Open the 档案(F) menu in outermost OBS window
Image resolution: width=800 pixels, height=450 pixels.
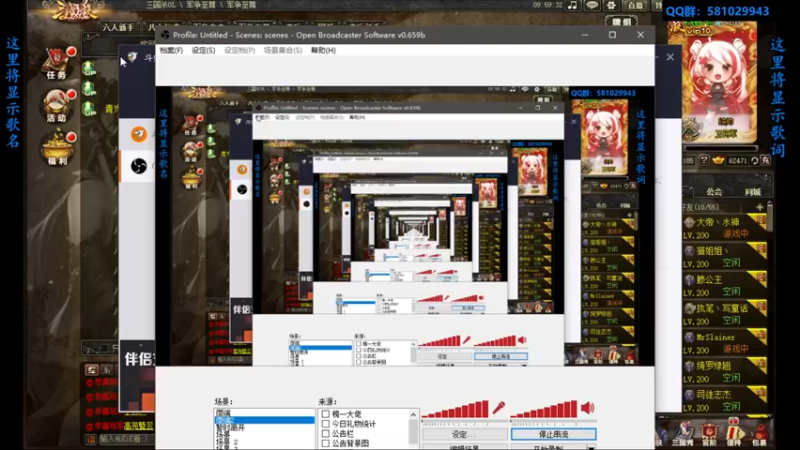click(171, 51)
